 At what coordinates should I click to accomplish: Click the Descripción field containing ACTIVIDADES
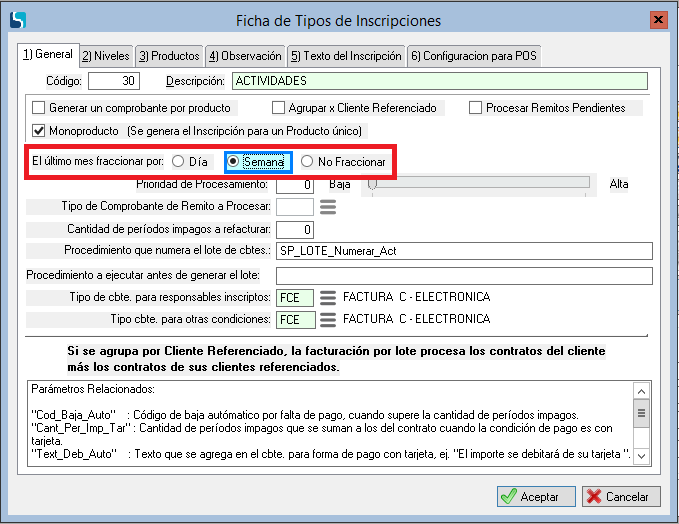coord(439,81)
